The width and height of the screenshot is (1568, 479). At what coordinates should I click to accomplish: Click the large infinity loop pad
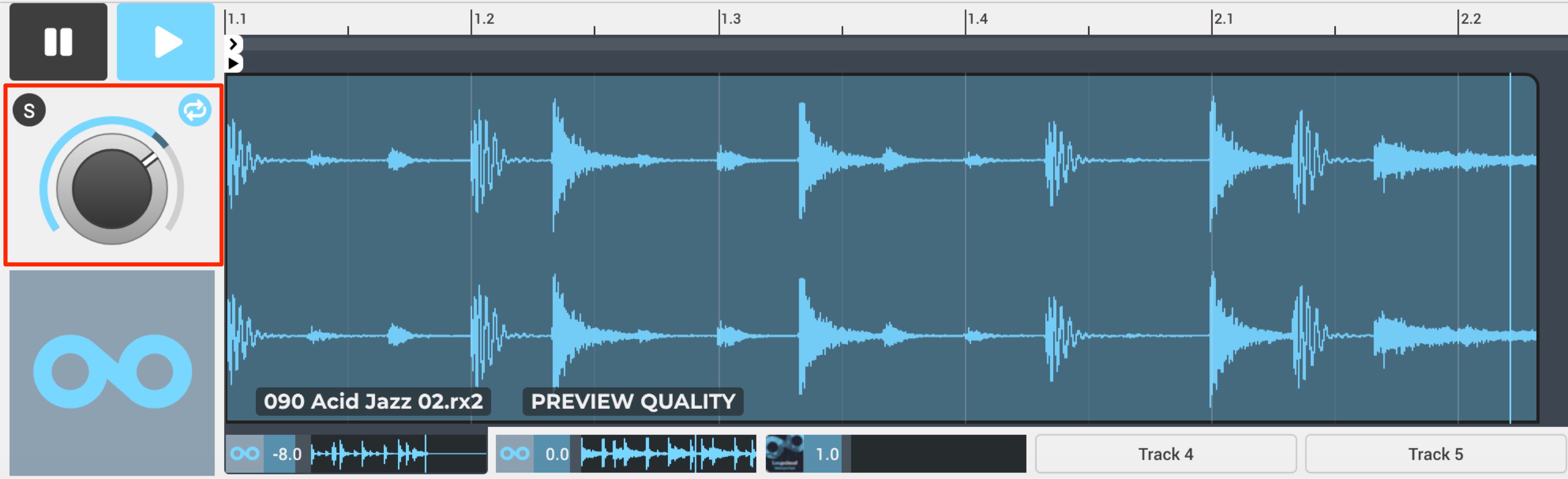tap(112, 372)
